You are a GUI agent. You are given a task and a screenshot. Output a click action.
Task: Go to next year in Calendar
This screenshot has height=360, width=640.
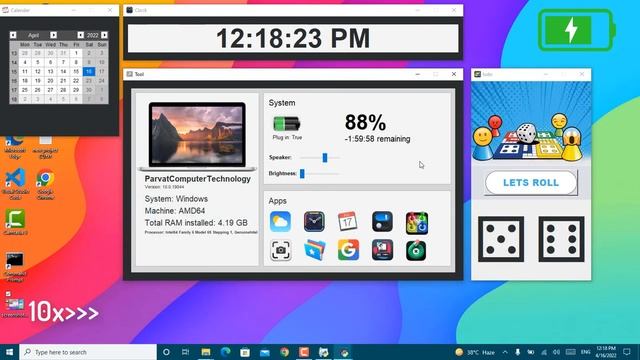[104, 35]
